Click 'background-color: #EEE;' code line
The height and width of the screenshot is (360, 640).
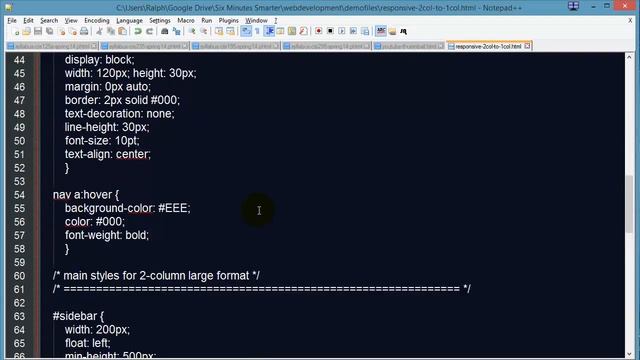click(127, 208)
